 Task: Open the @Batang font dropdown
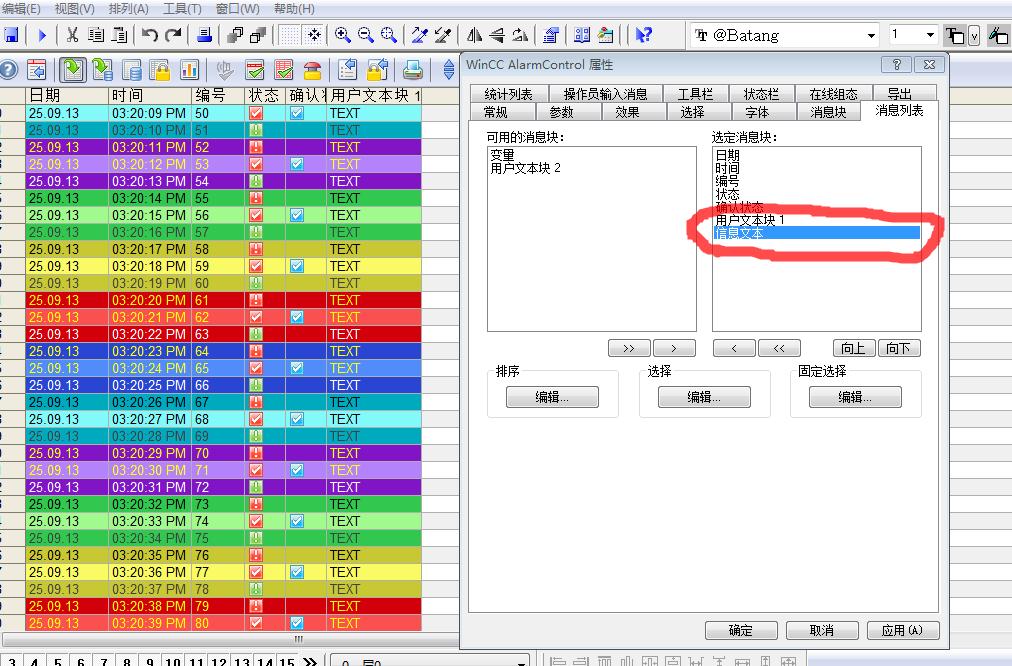point(871,35)
